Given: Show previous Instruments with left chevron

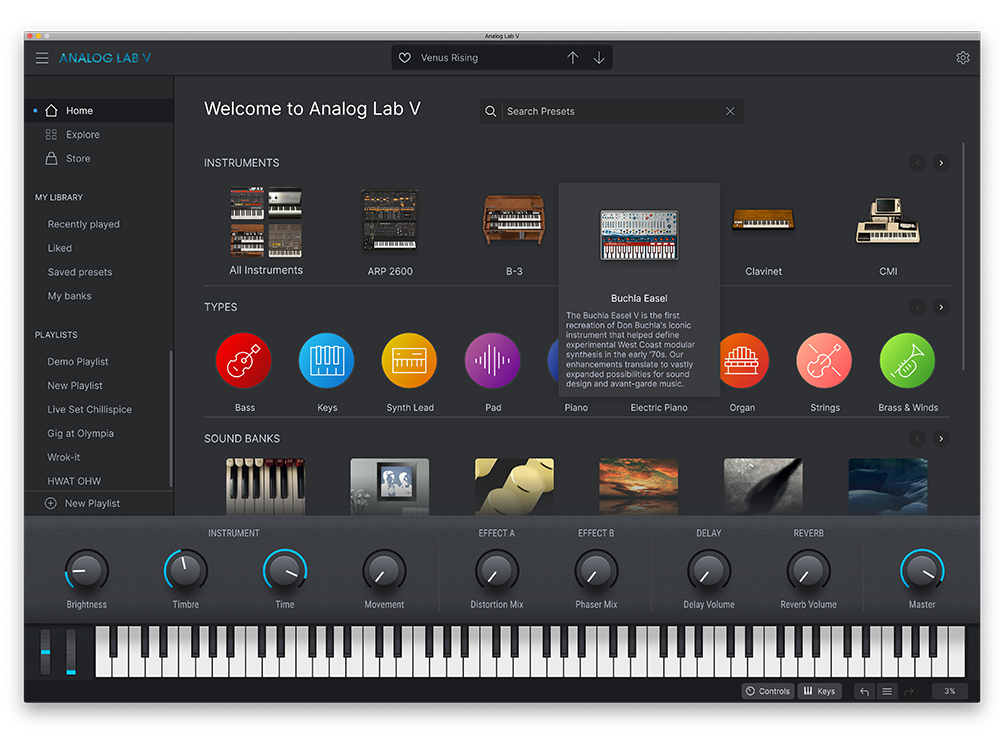Looking at the screenshot, I should (x=918, y=163).
